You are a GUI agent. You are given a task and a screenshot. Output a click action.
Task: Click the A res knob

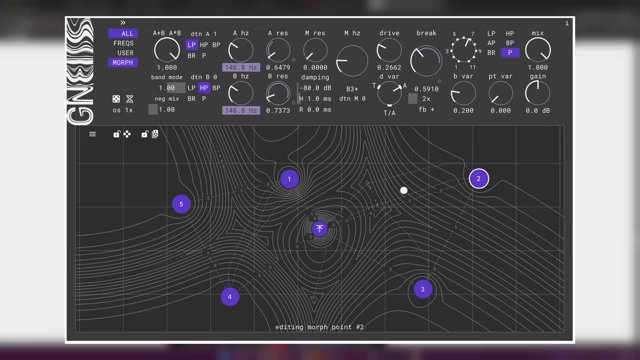[278, 50]
